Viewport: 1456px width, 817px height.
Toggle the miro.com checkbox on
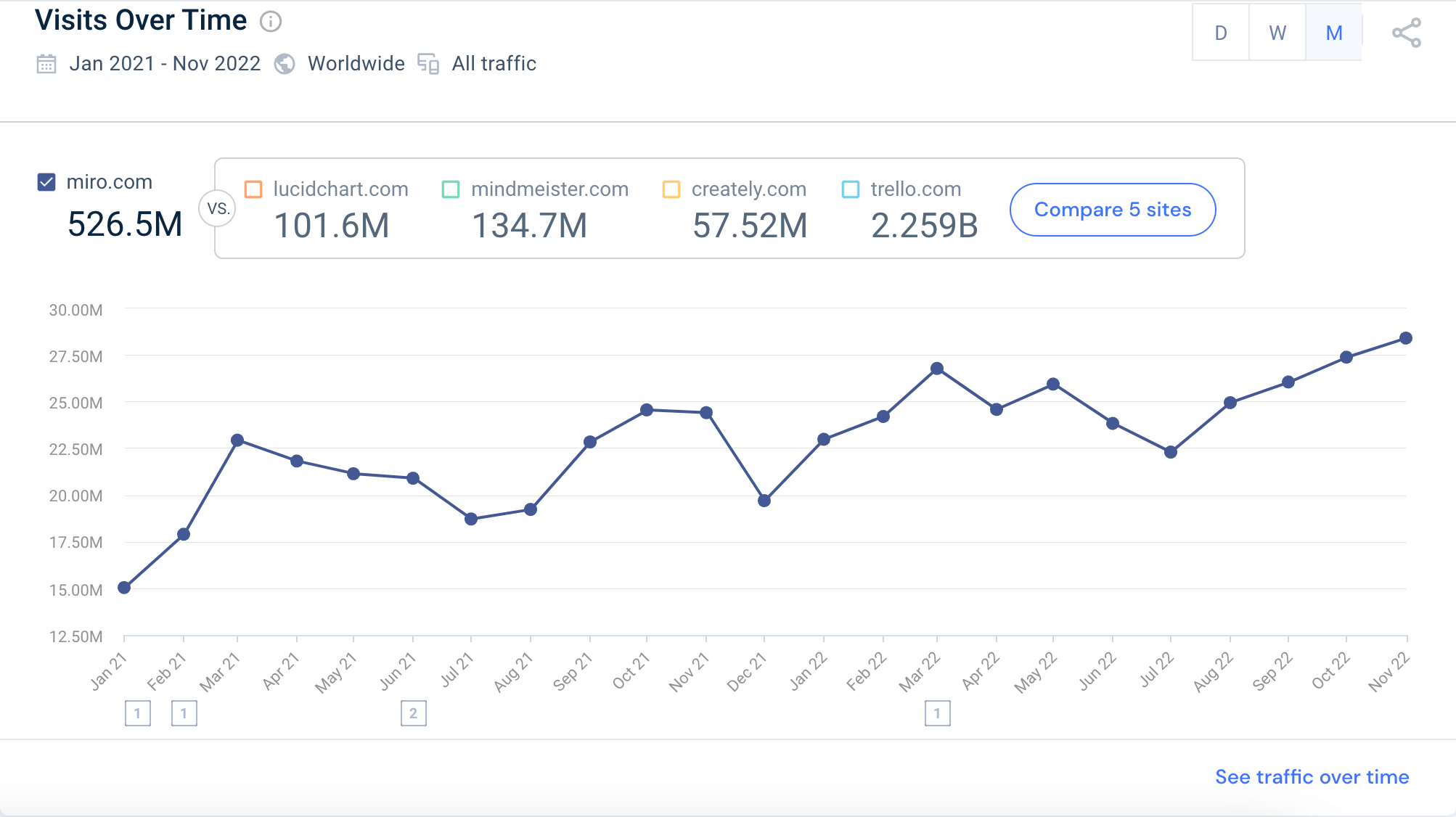point(46,181)
